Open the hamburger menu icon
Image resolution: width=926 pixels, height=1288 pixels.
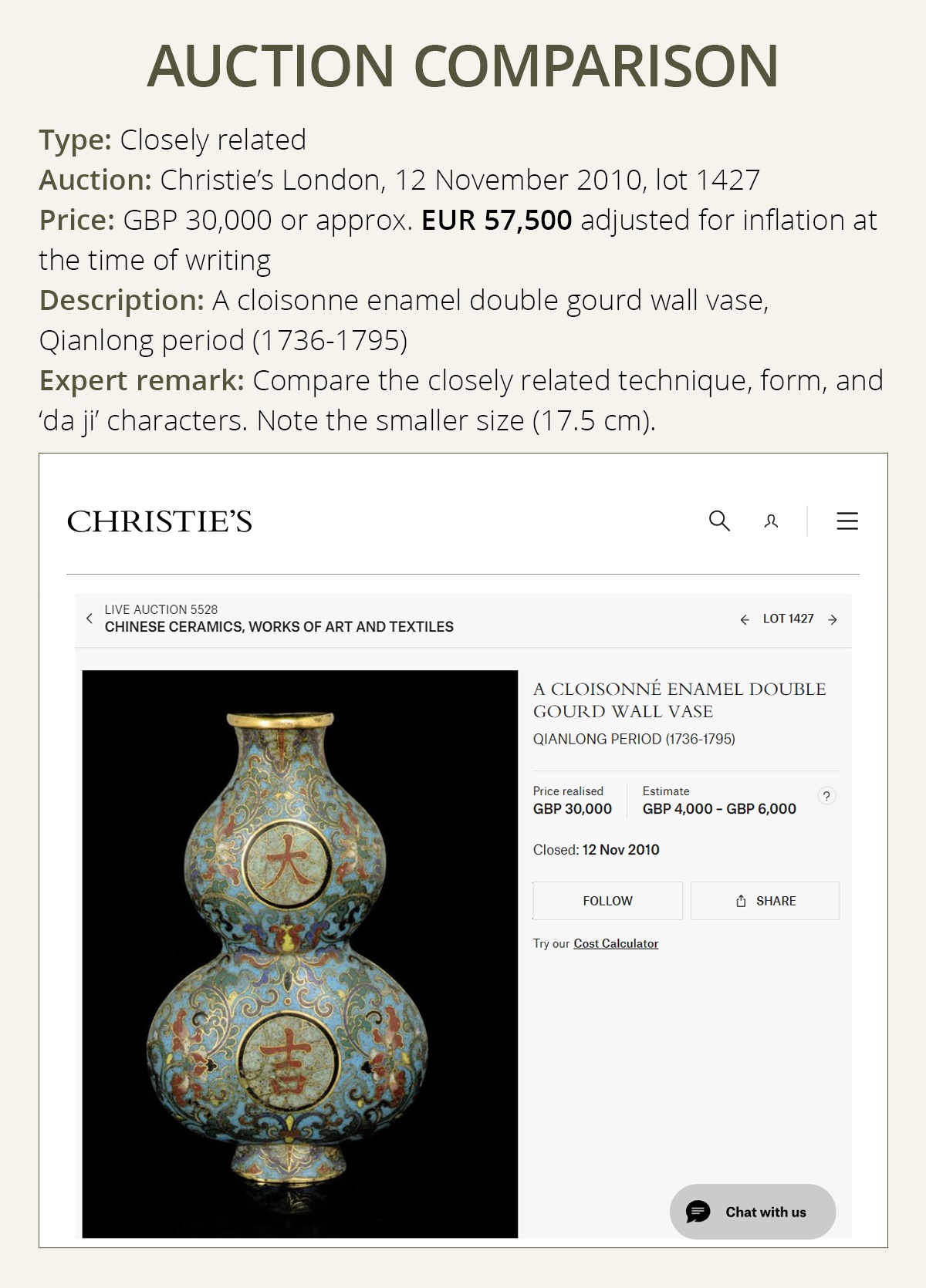click(x=847, y=521)
